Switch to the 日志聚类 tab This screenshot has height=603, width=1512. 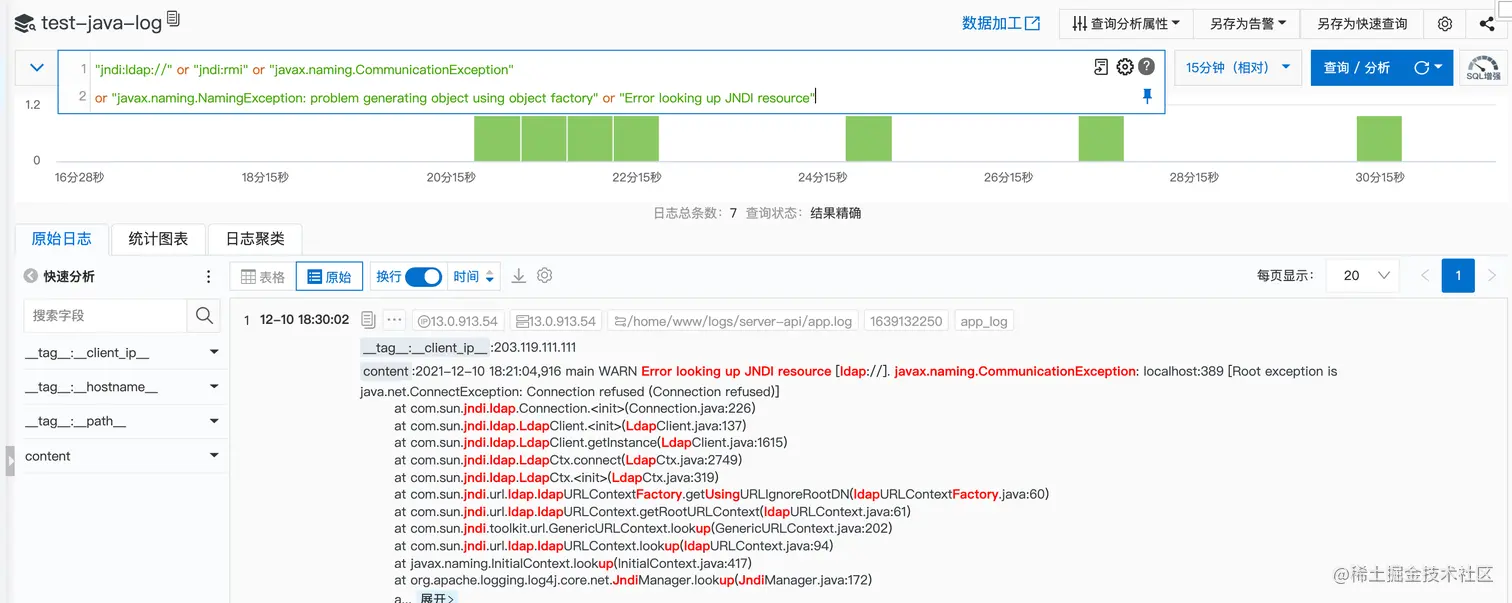point(255,239)
